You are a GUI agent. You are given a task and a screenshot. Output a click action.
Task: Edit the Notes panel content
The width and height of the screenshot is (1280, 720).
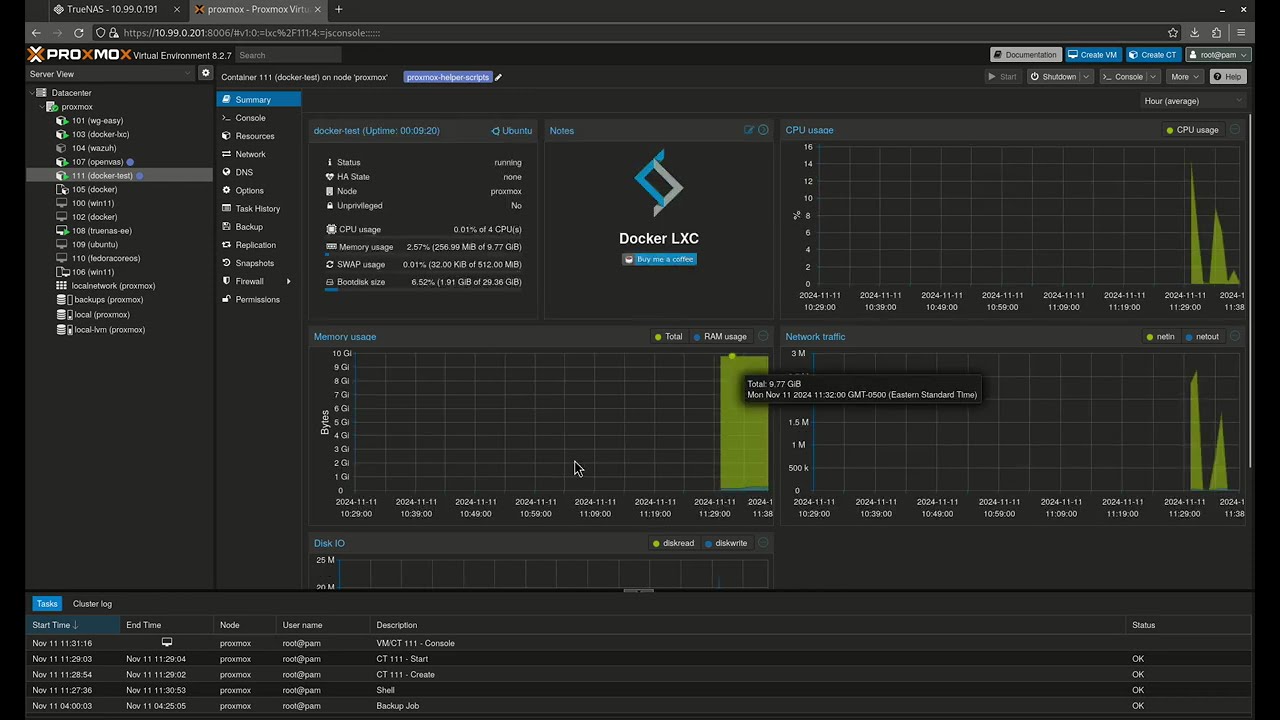tap(748, 130)
